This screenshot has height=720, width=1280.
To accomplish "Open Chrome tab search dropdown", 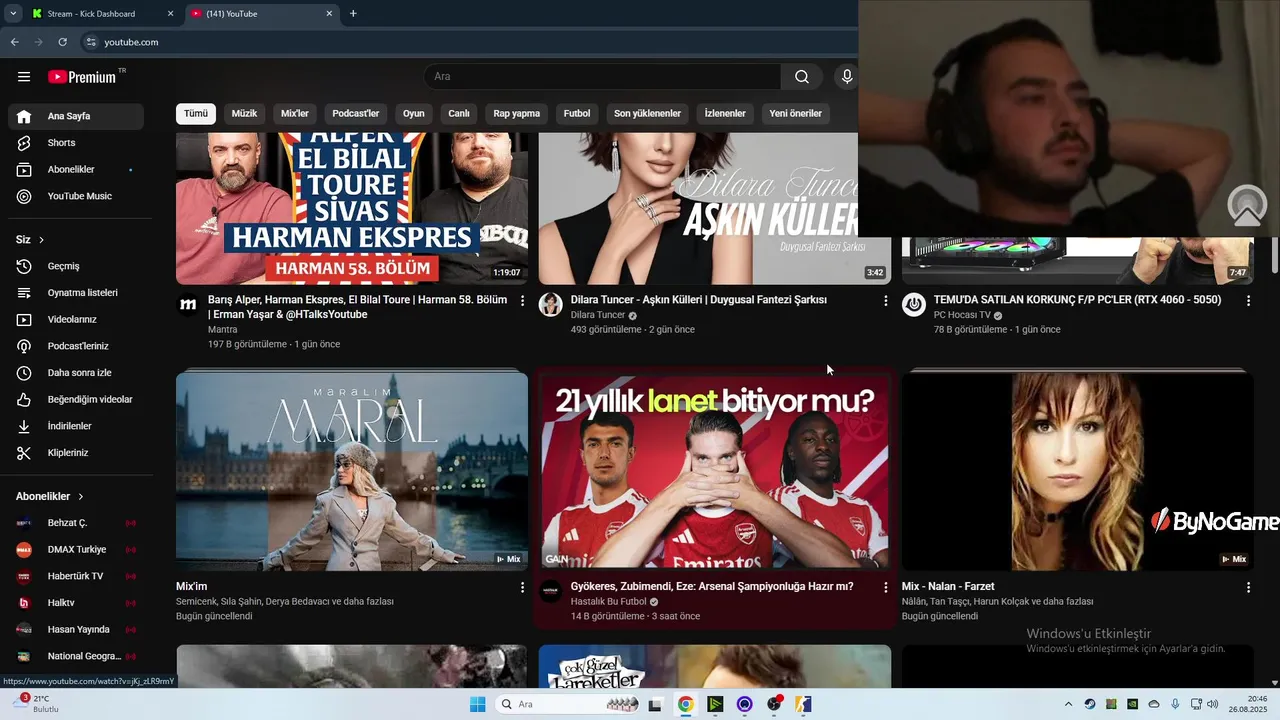I will (13, 14).
